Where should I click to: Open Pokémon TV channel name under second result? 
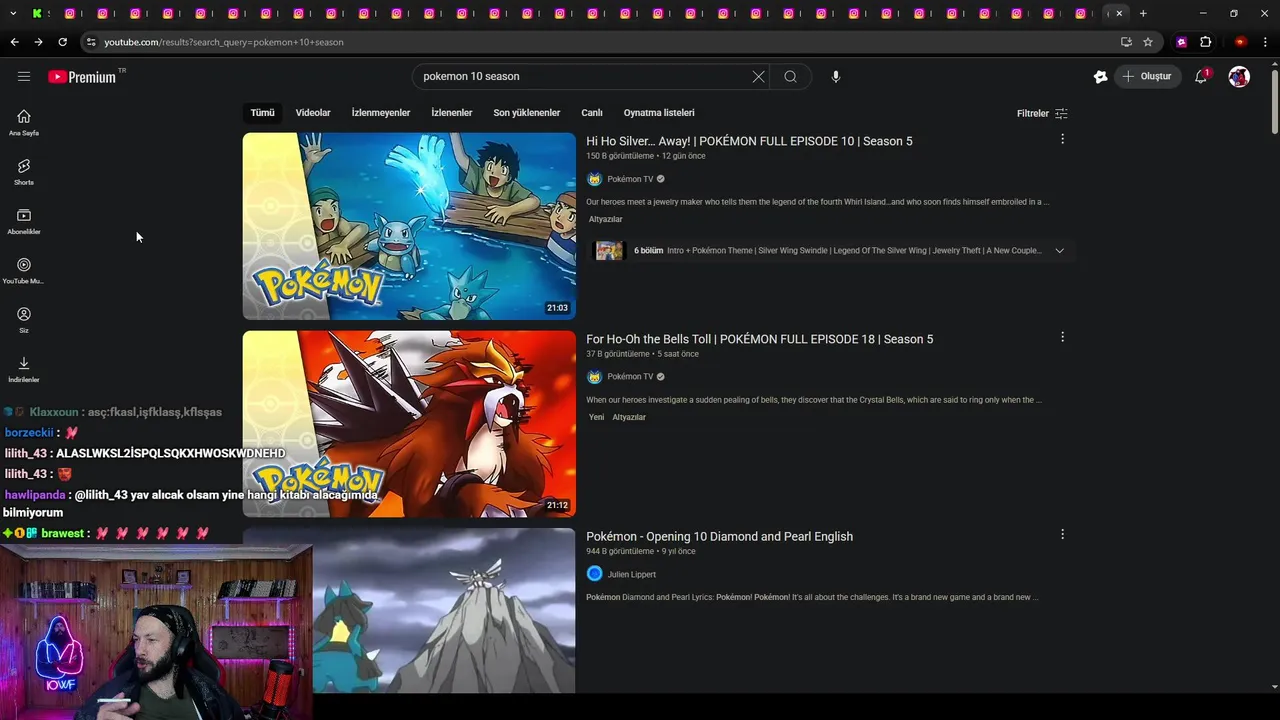pyautogui.click(x=630, y=377)
